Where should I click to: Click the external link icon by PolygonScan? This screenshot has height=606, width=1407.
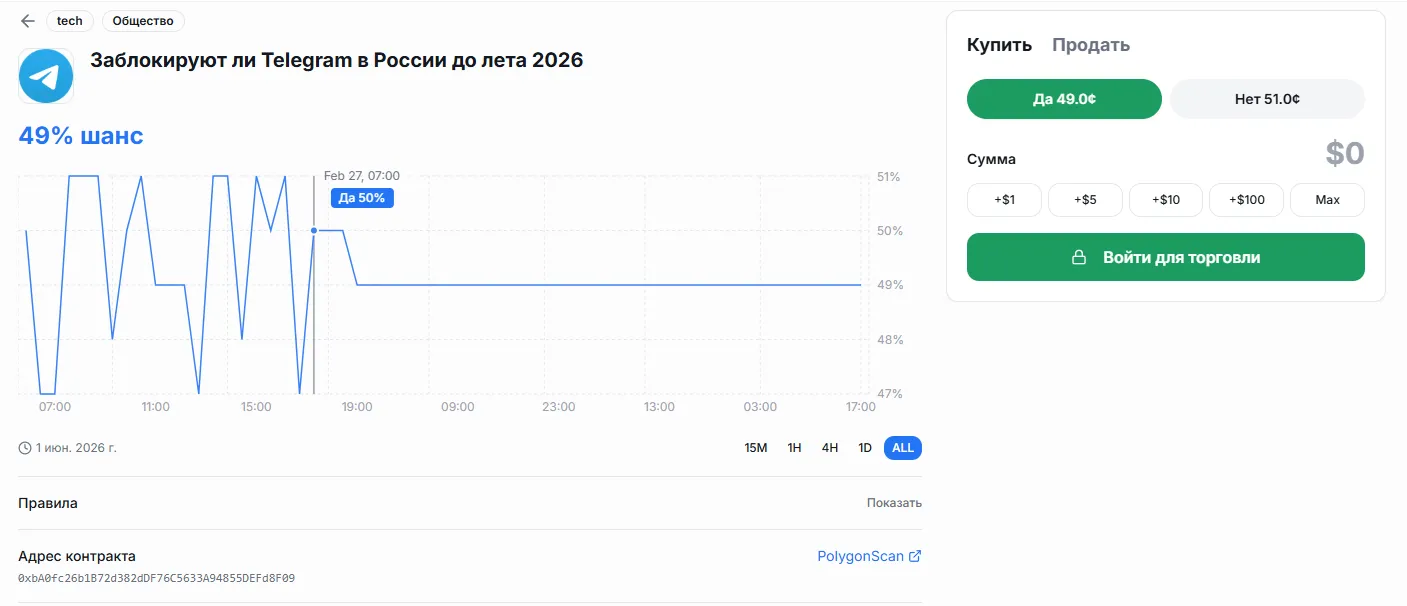[x=914, y=556]
